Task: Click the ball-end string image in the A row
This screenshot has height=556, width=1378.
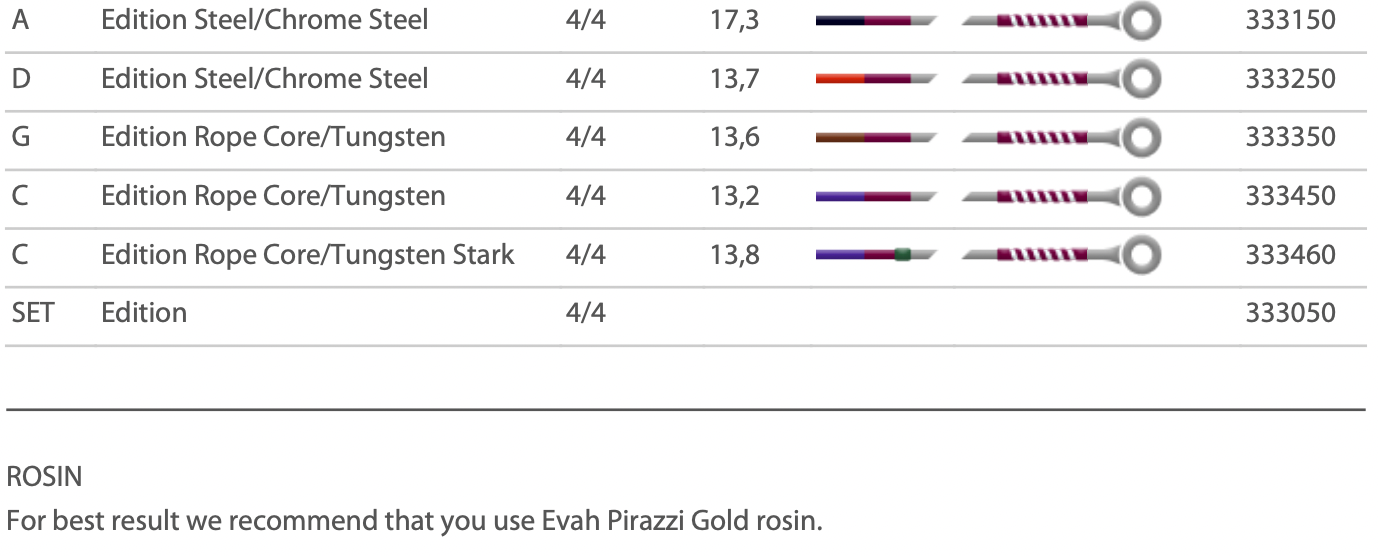Action: [x=1061, y=20]
